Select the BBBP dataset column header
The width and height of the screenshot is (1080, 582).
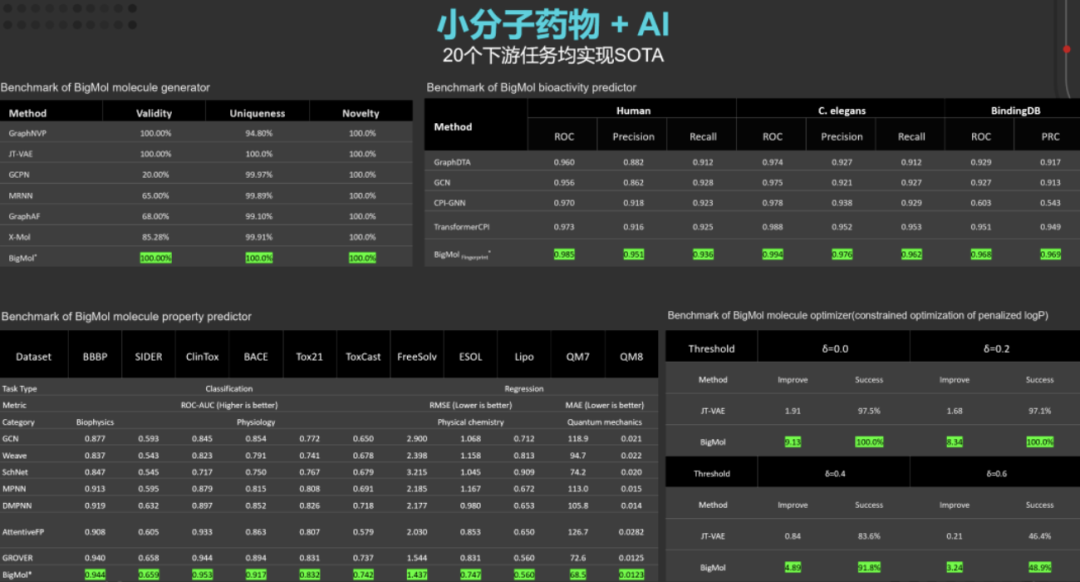coord(96,357)
